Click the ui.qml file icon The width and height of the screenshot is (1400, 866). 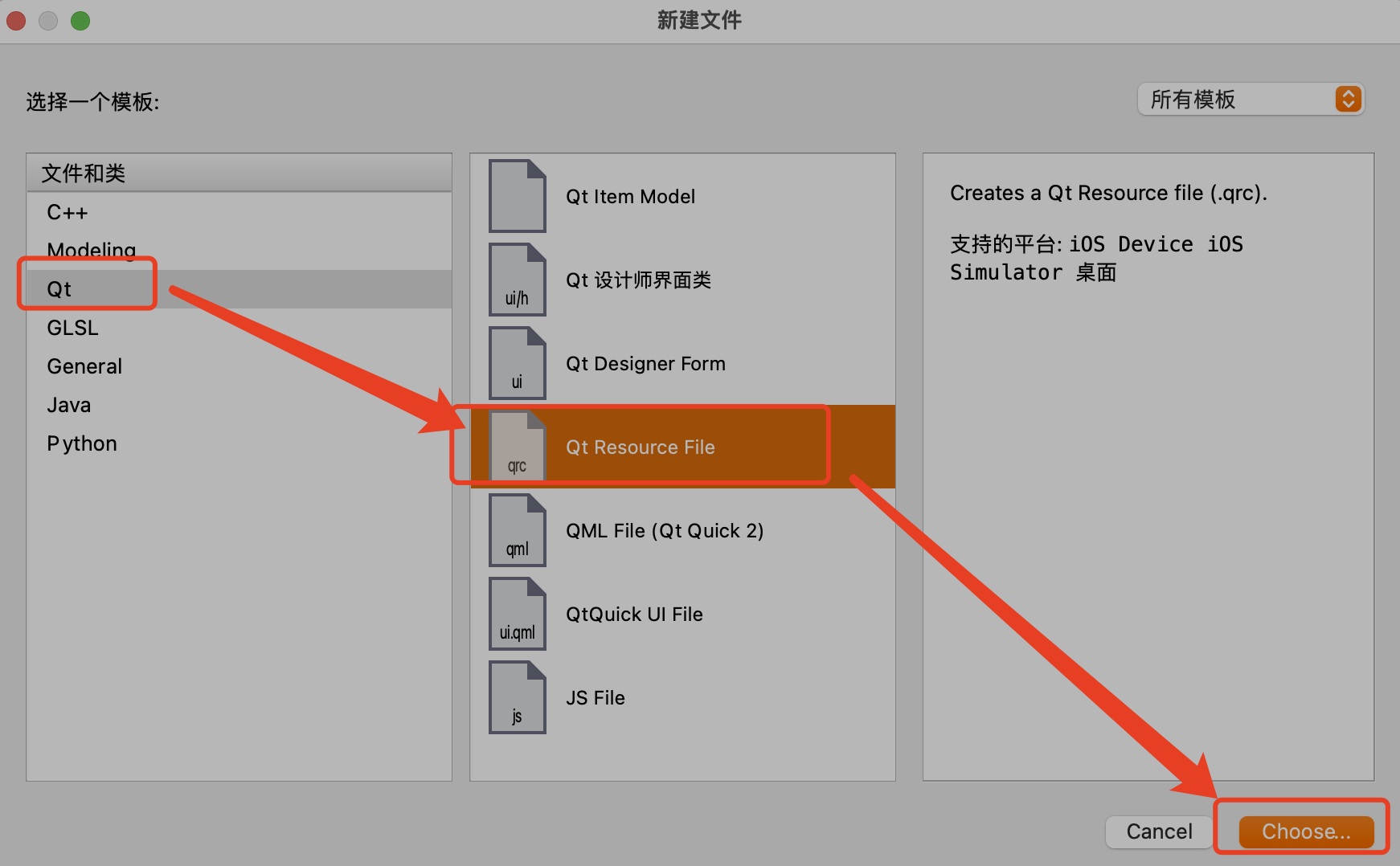[x=518, y=614]
